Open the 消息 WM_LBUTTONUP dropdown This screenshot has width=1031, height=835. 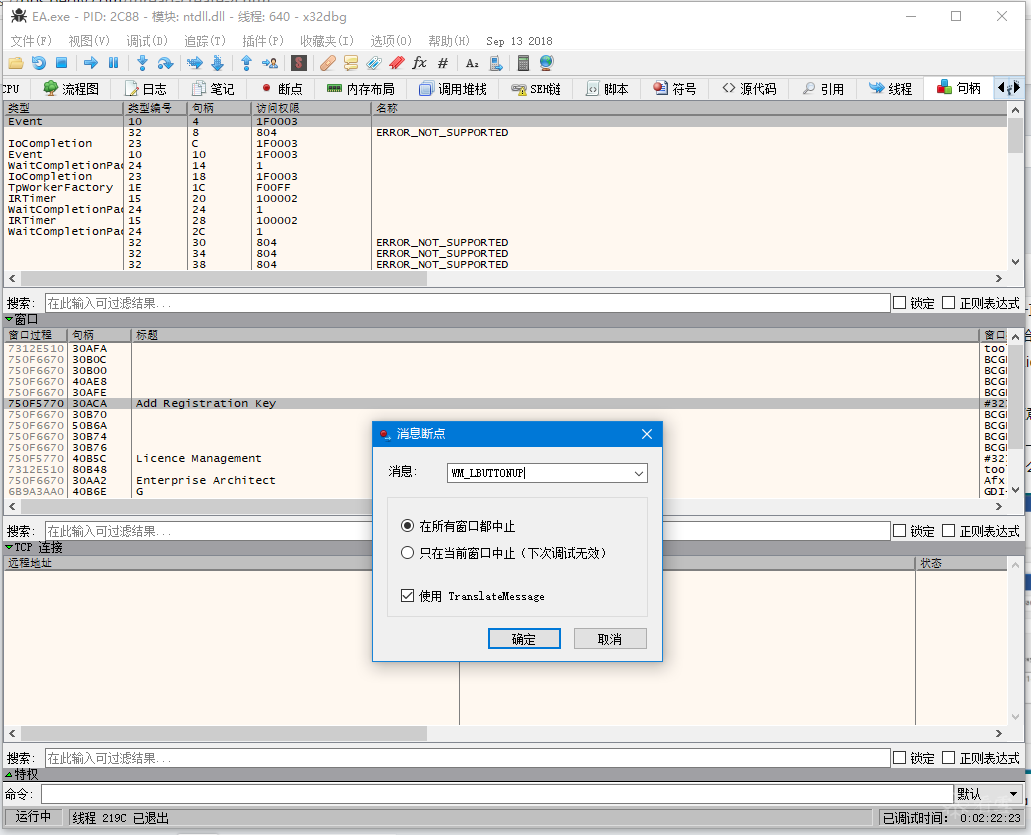638,473
